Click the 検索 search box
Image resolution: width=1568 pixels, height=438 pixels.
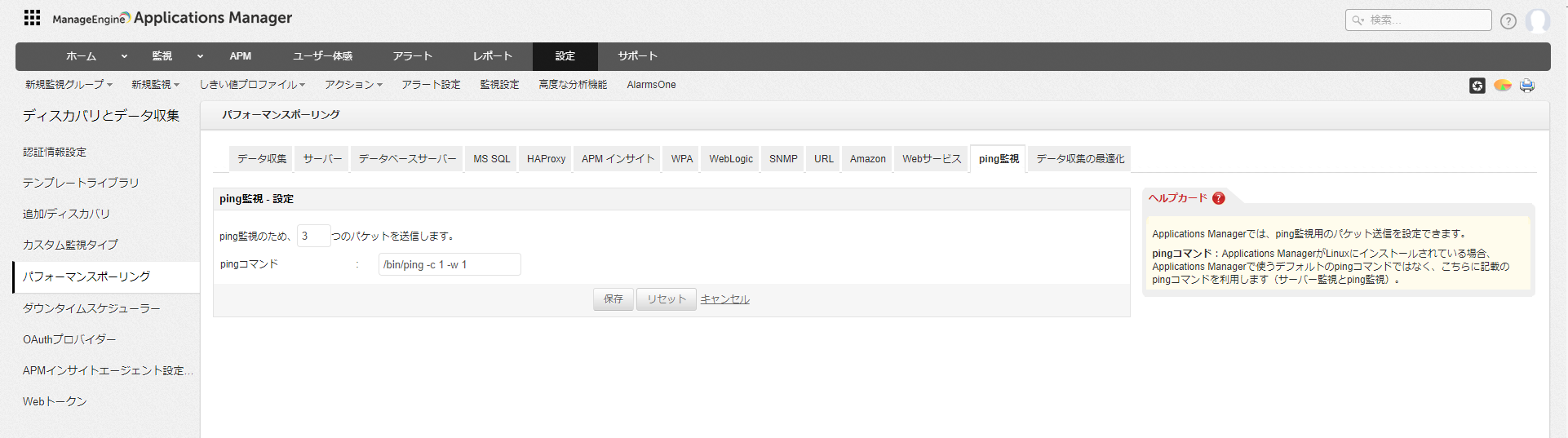[1418, 20]
